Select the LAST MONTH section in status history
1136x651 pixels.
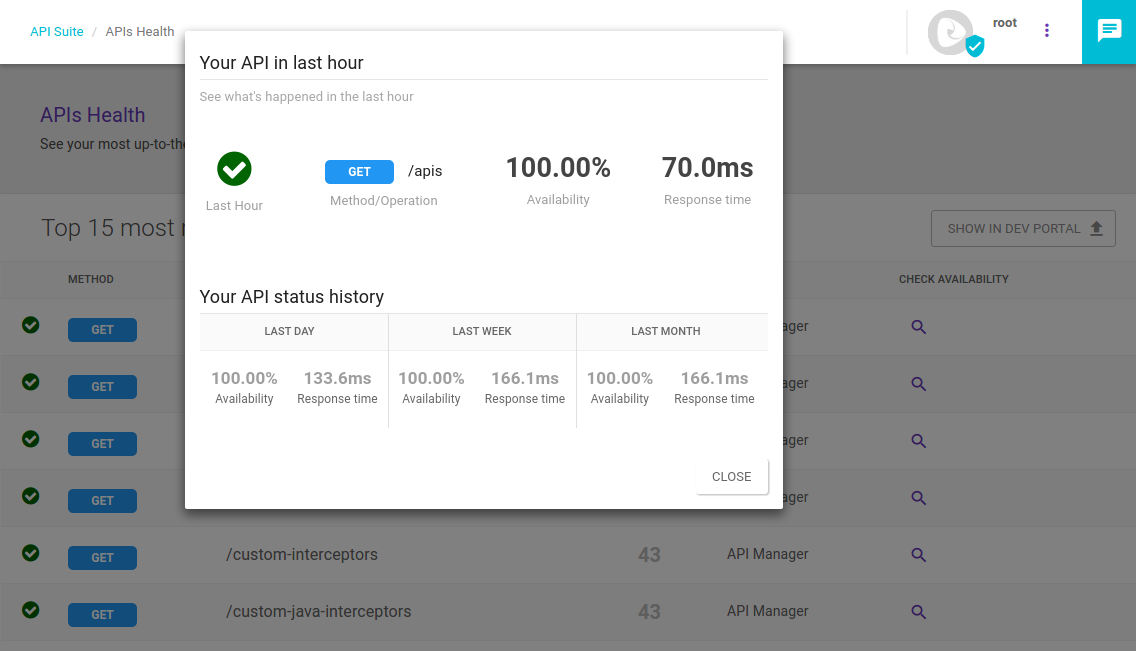pos(665,331)
